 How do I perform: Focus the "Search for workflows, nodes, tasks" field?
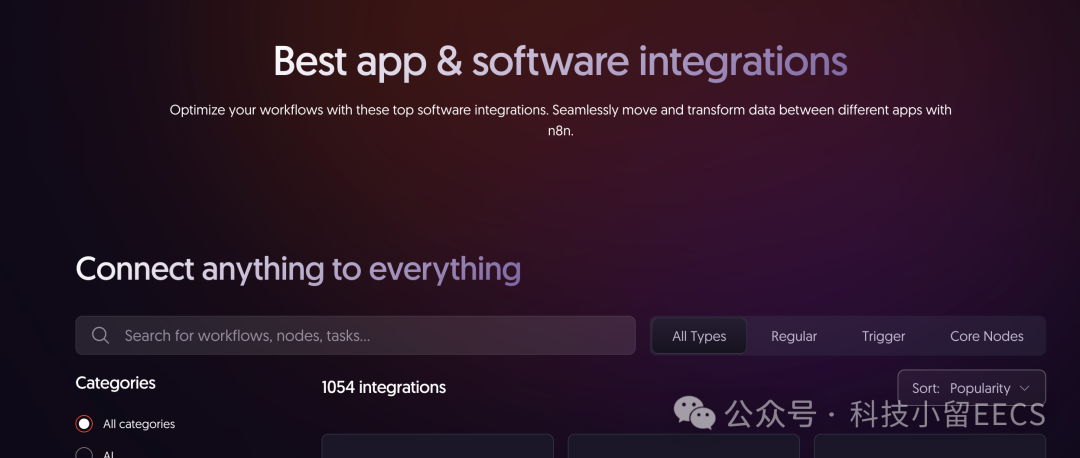[x=355, y=335]
